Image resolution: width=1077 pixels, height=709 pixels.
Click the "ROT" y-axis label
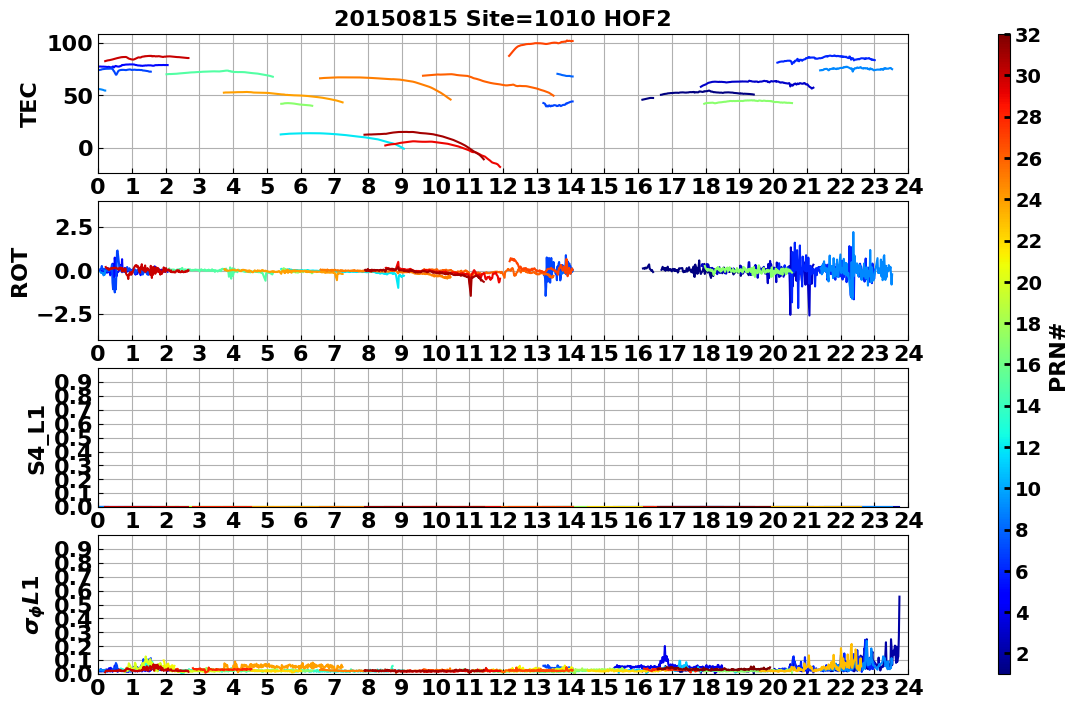click(x=20, y=273)
